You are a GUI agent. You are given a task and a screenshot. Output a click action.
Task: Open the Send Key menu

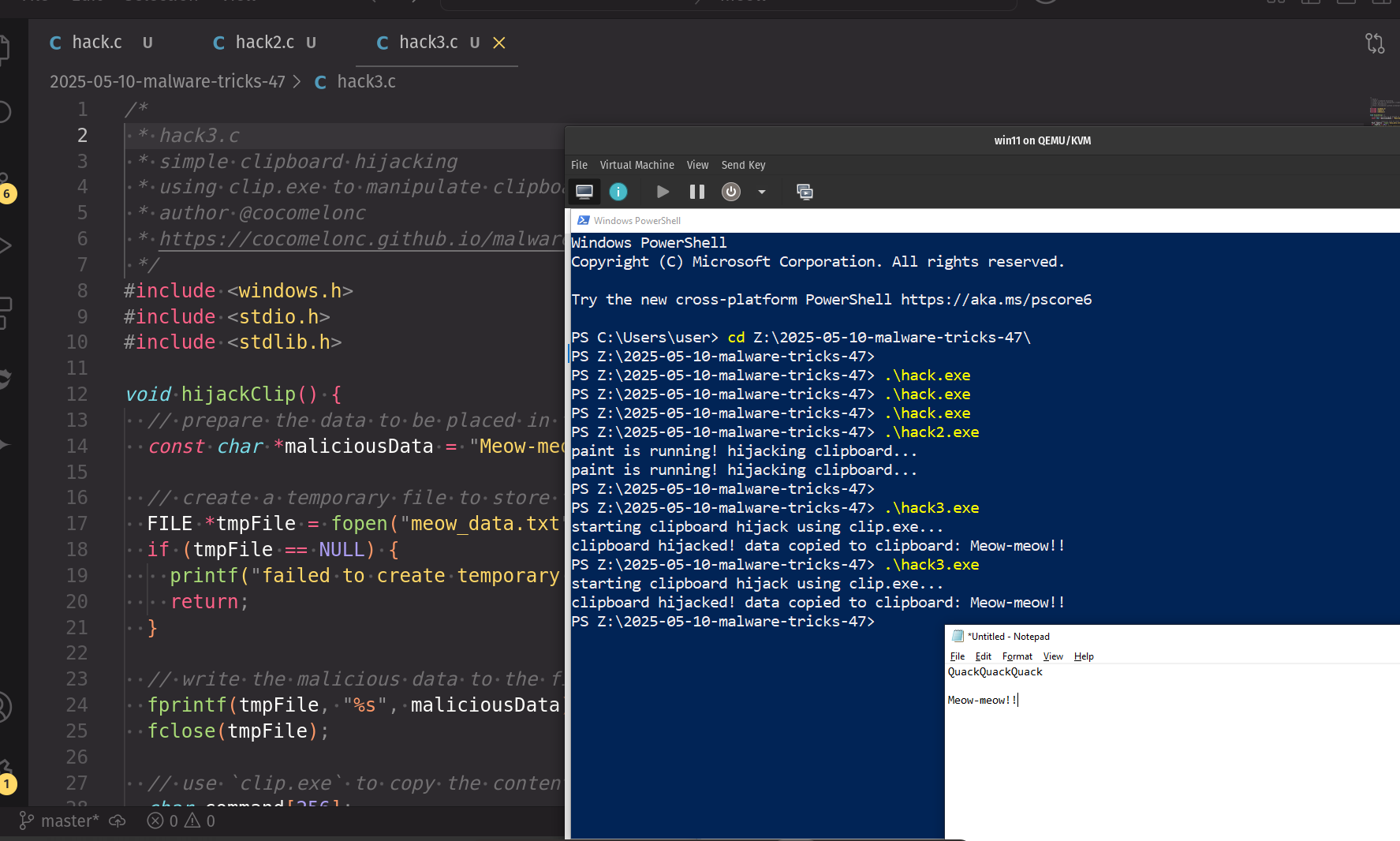point(743,165)
